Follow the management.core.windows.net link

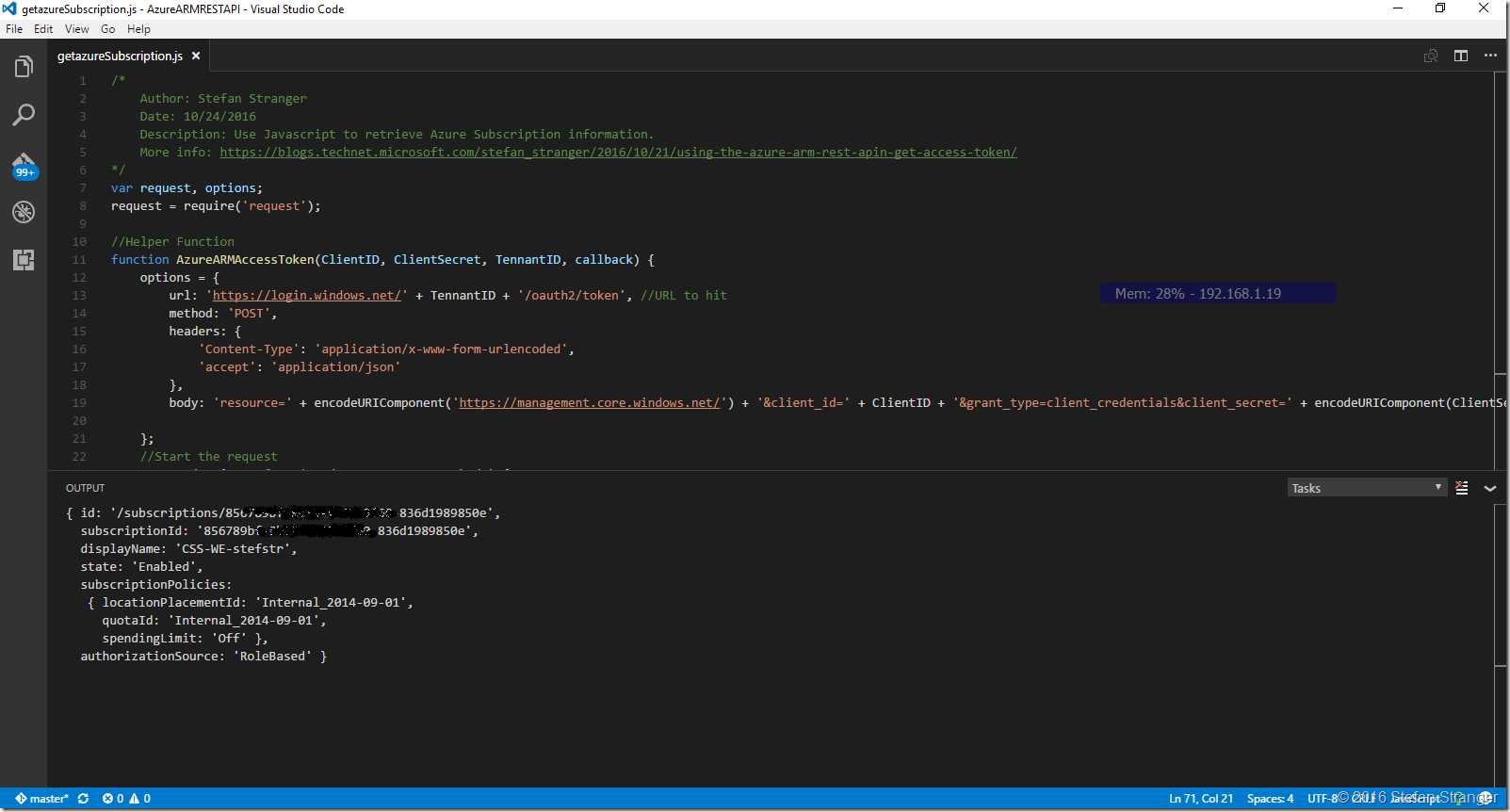(590, 402)
